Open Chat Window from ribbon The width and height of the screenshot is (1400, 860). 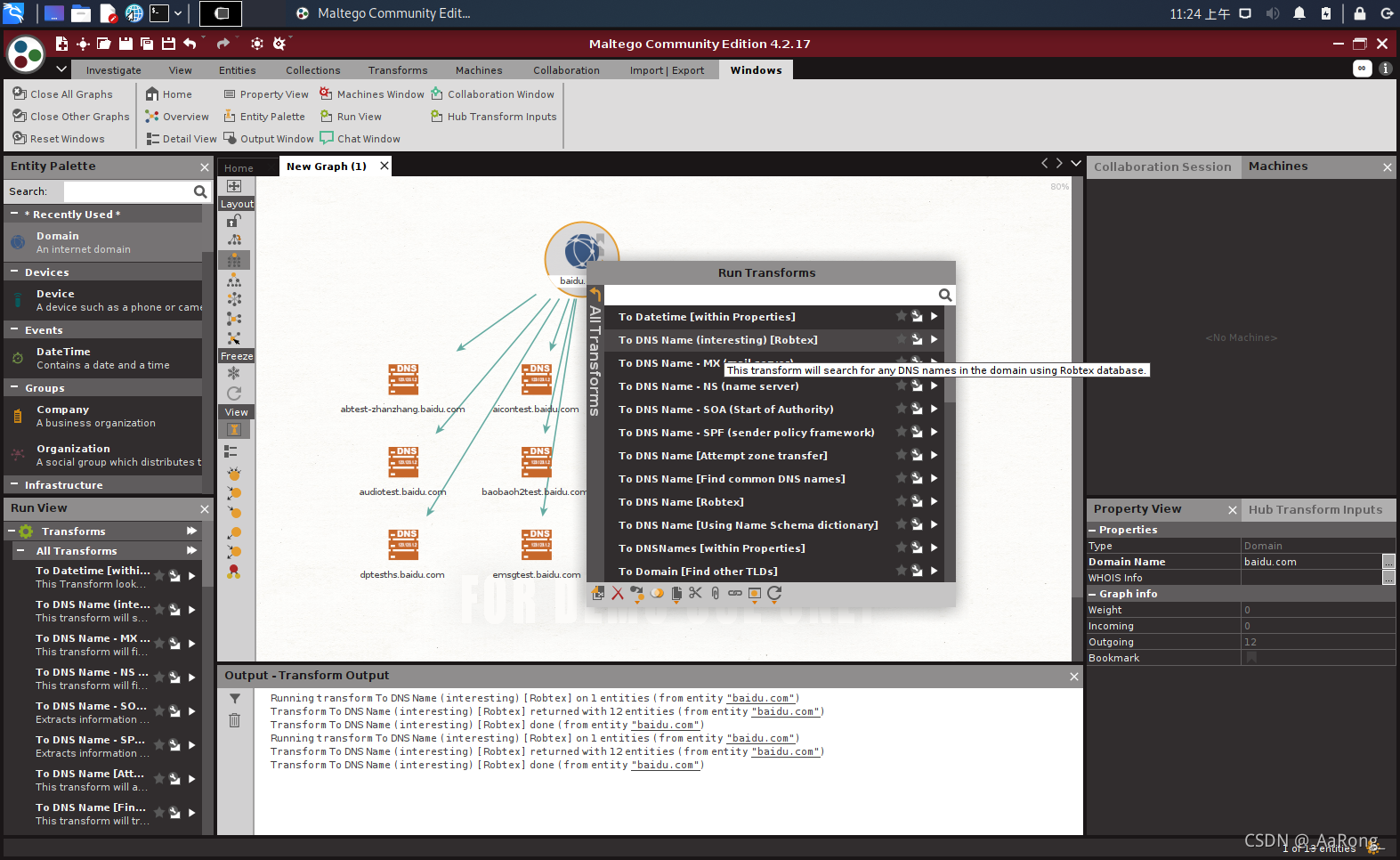point(360,139)
